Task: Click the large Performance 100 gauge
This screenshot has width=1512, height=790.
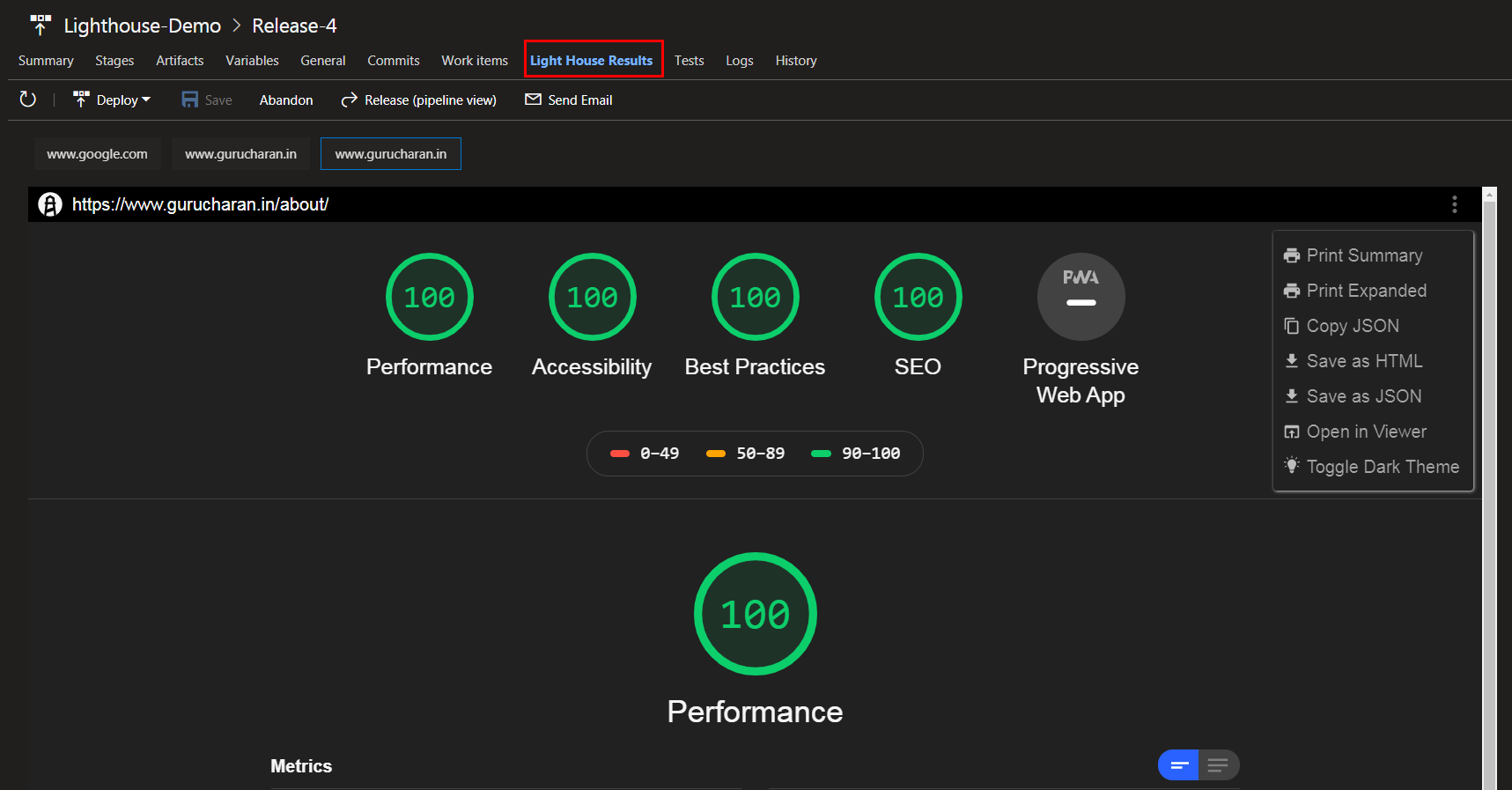Action: point(756,614)
